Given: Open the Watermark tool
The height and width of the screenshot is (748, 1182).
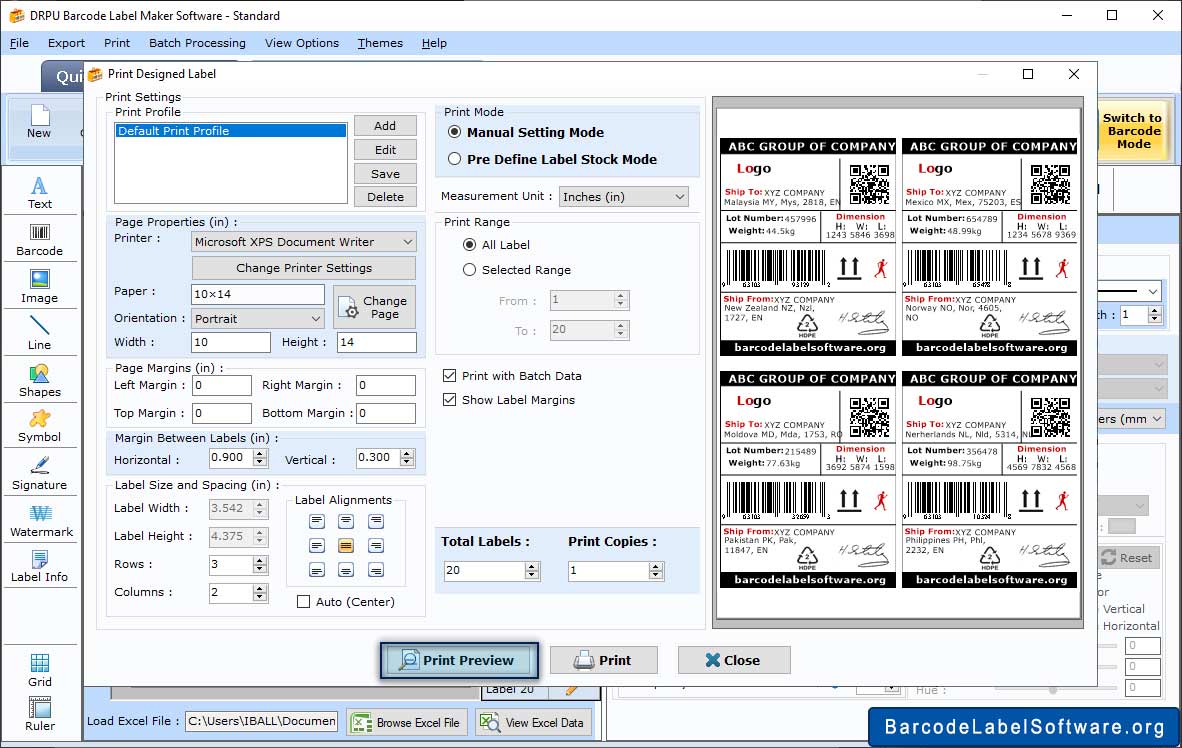Looking at the screenshot, I should [41, 520].
